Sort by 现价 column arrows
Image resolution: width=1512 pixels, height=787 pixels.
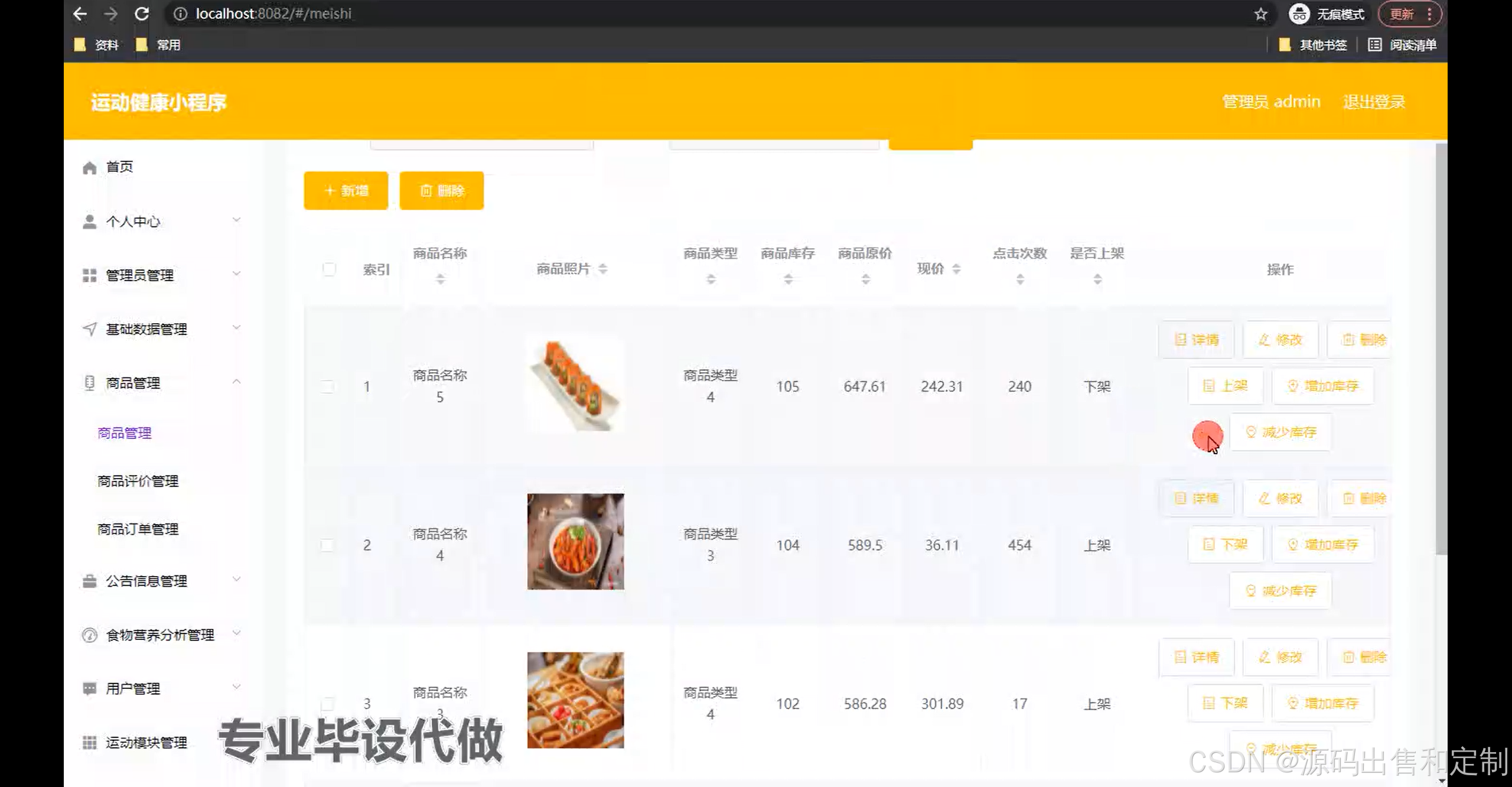pyautogui.click(x=956, y=269)
